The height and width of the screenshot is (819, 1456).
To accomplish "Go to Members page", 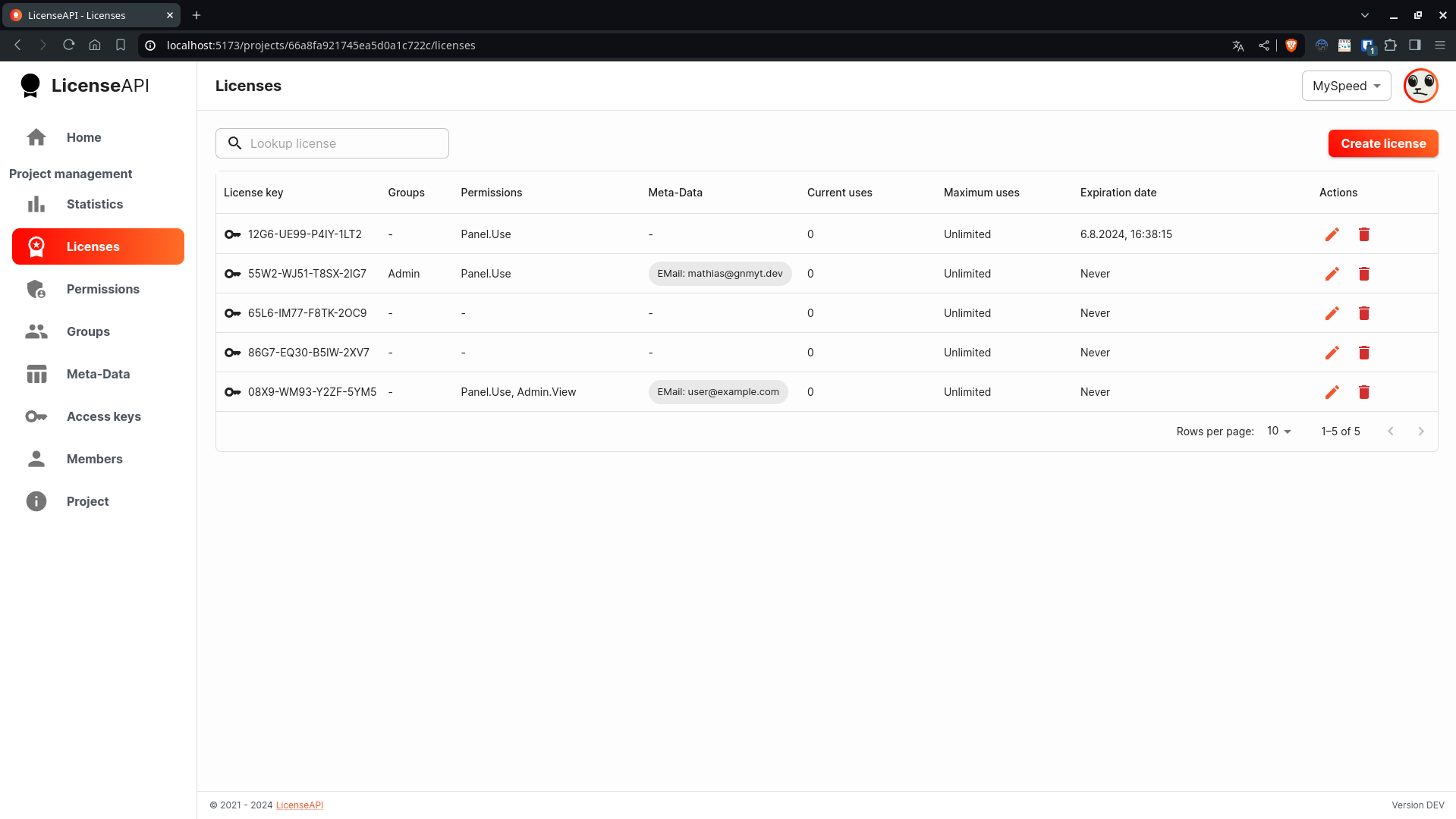I will pos(98,459).
